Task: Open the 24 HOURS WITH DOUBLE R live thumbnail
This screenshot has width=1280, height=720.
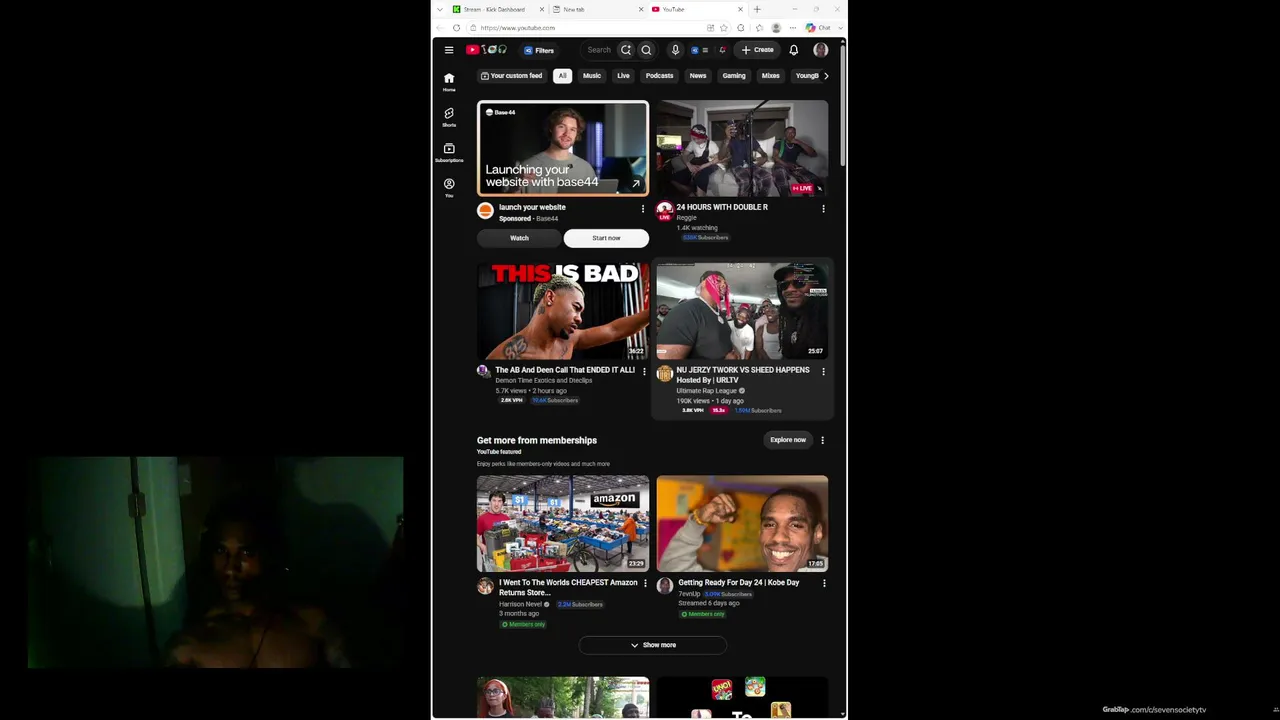Action: 742,148
